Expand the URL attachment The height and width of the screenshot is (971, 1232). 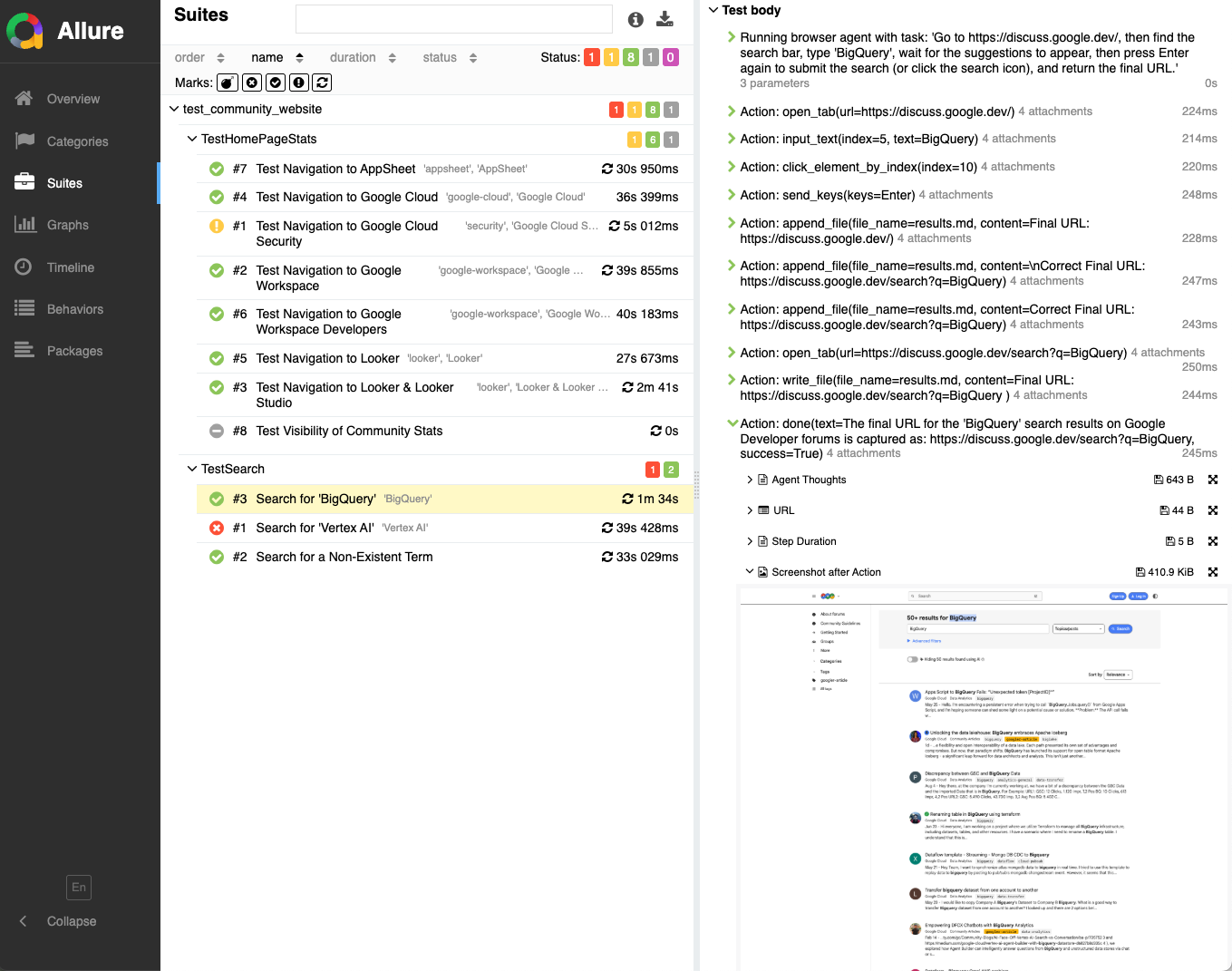point(750,510)
